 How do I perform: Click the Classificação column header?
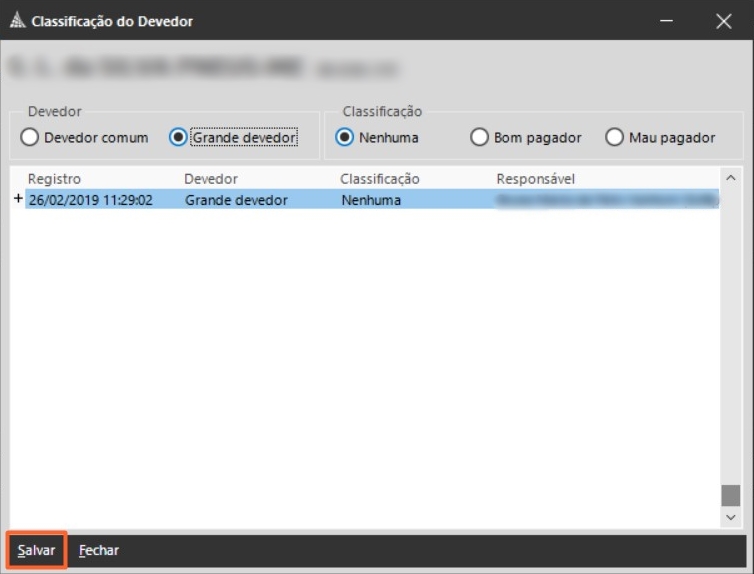(x=379, y=179)
